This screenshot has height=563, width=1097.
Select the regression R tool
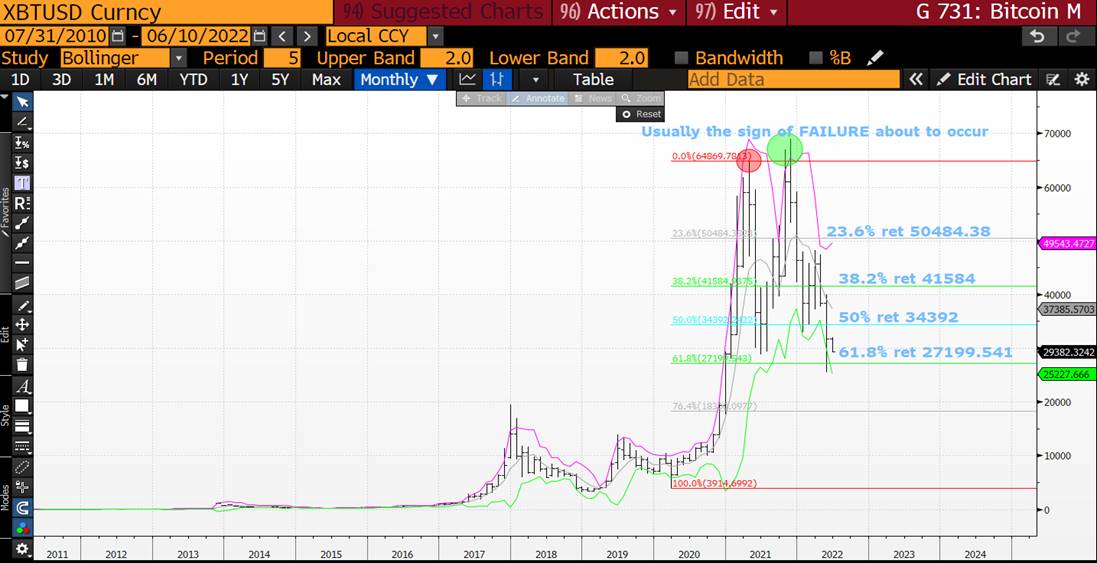pos(22,204)
